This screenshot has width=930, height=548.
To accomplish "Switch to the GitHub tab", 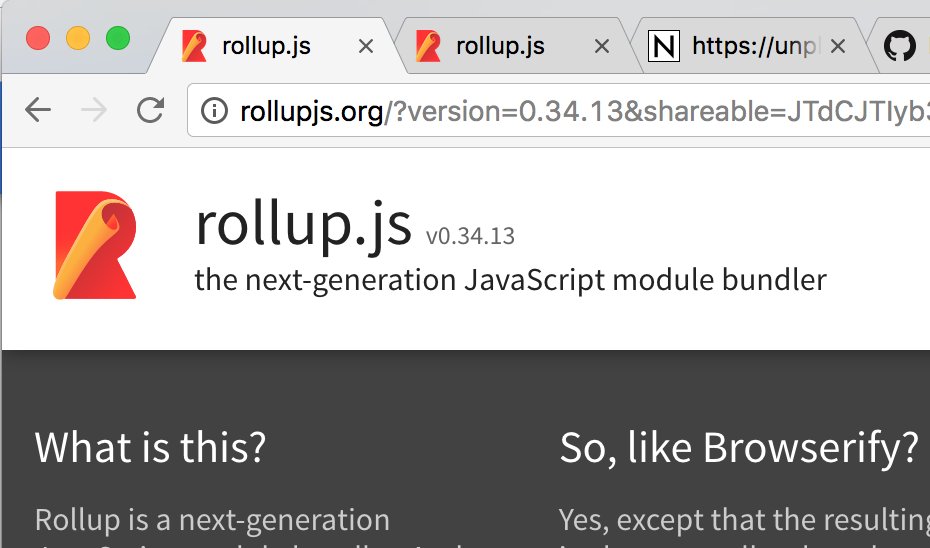I will coord(900,46).
